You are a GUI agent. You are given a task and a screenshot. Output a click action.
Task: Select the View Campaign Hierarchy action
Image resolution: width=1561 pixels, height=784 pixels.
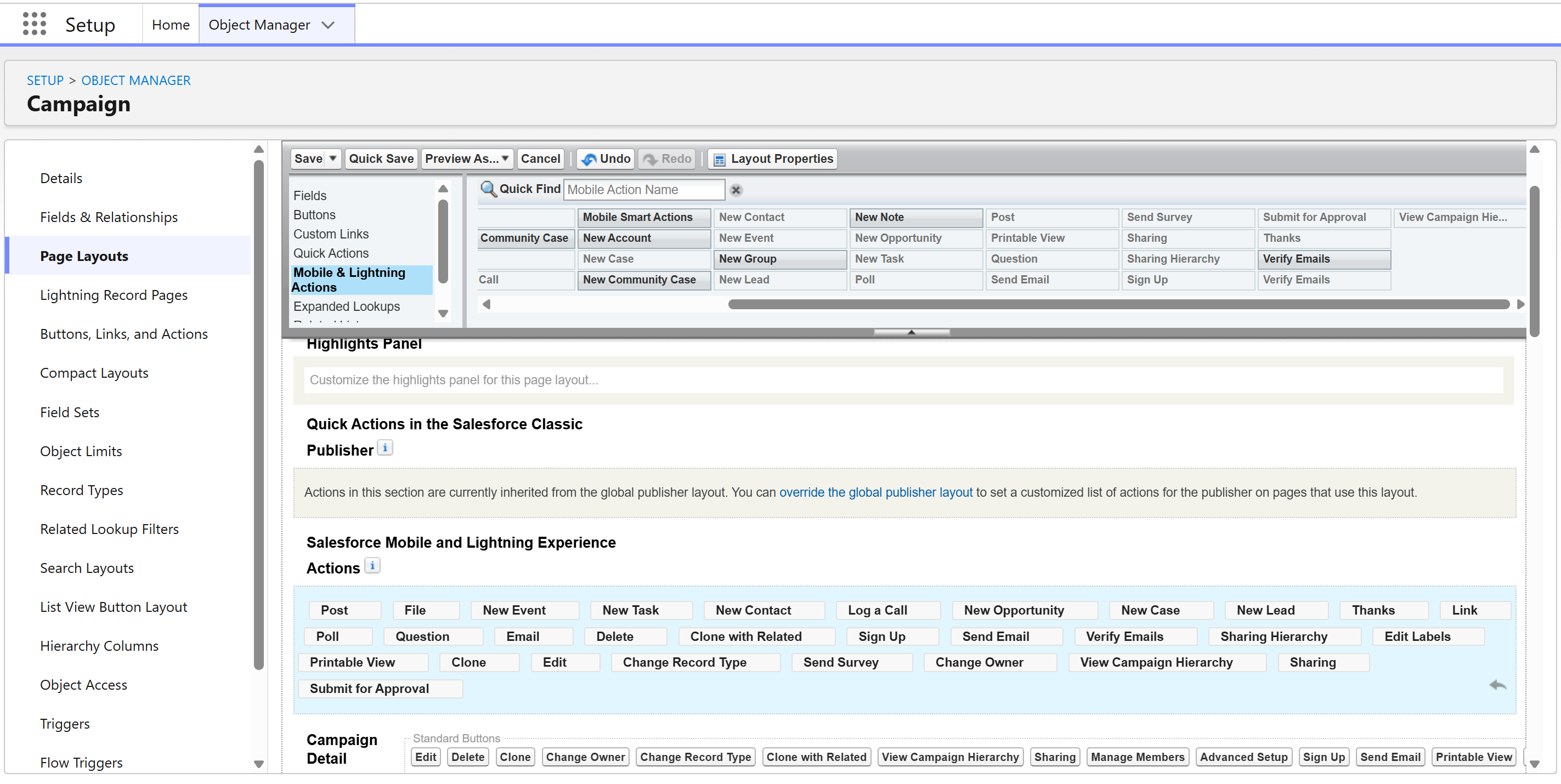(1167, 662)
